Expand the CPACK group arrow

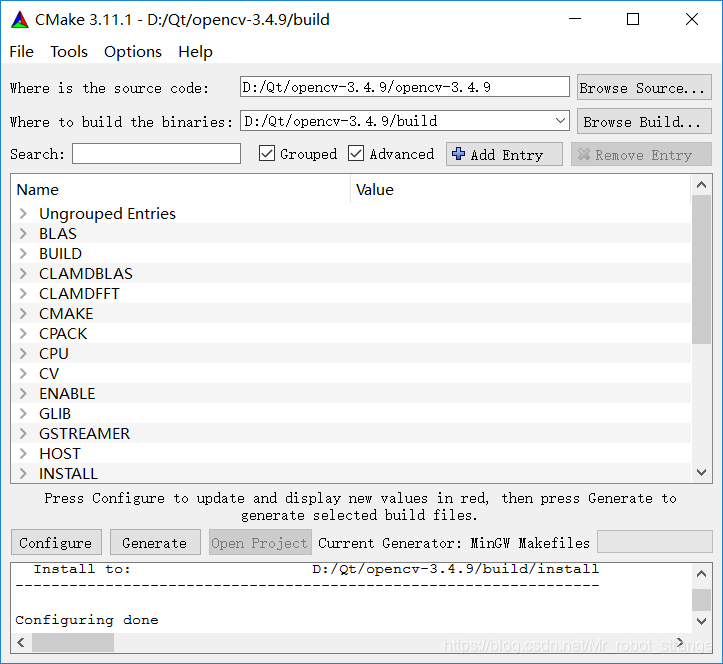coord(23,333)
